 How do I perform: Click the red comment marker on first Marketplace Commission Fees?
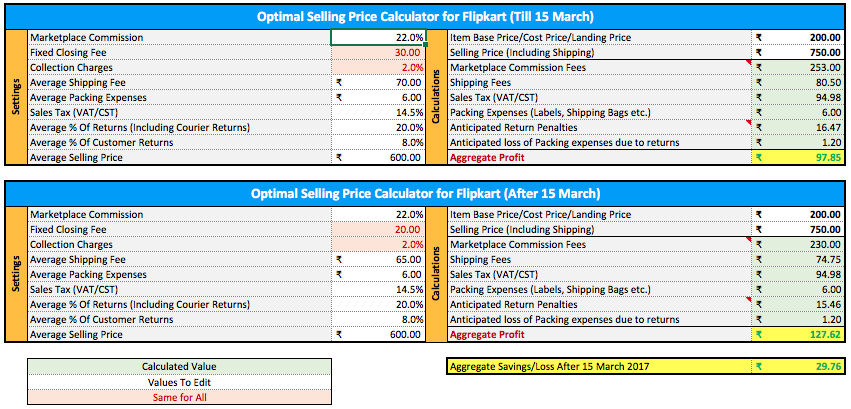coord(749,62)
